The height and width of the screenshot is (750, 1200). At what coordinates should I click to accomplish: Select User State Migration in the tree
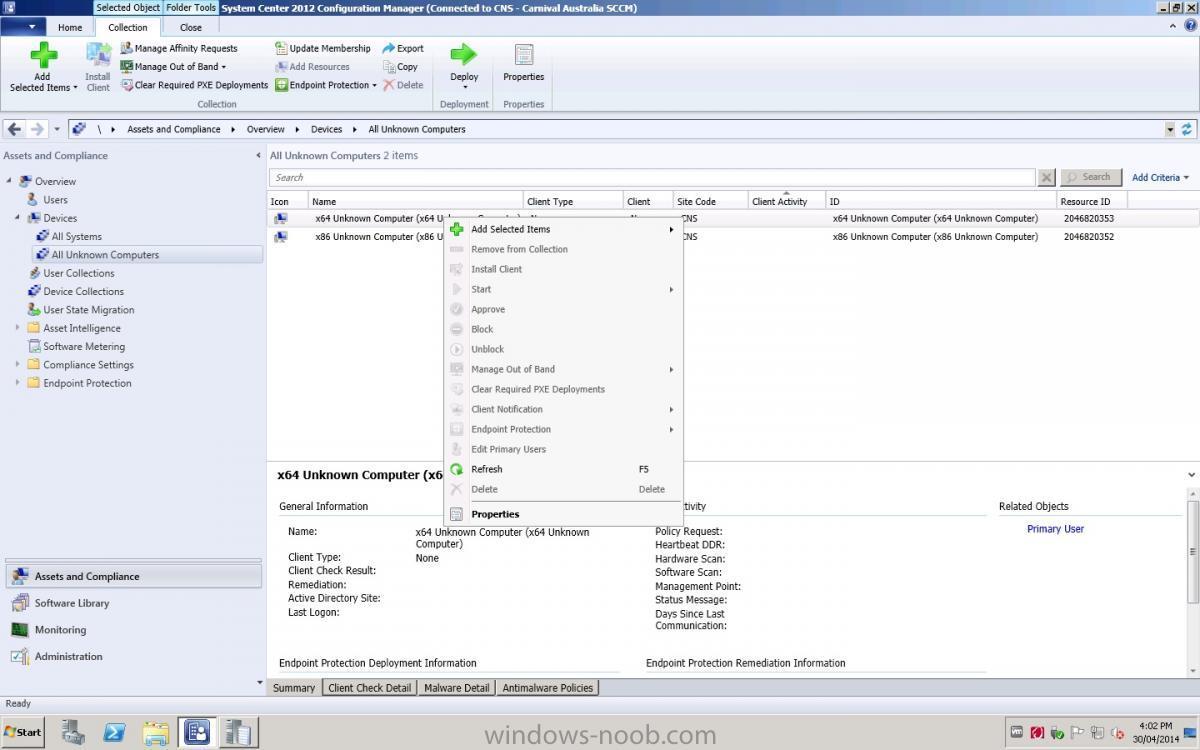[x=88, y=310]
